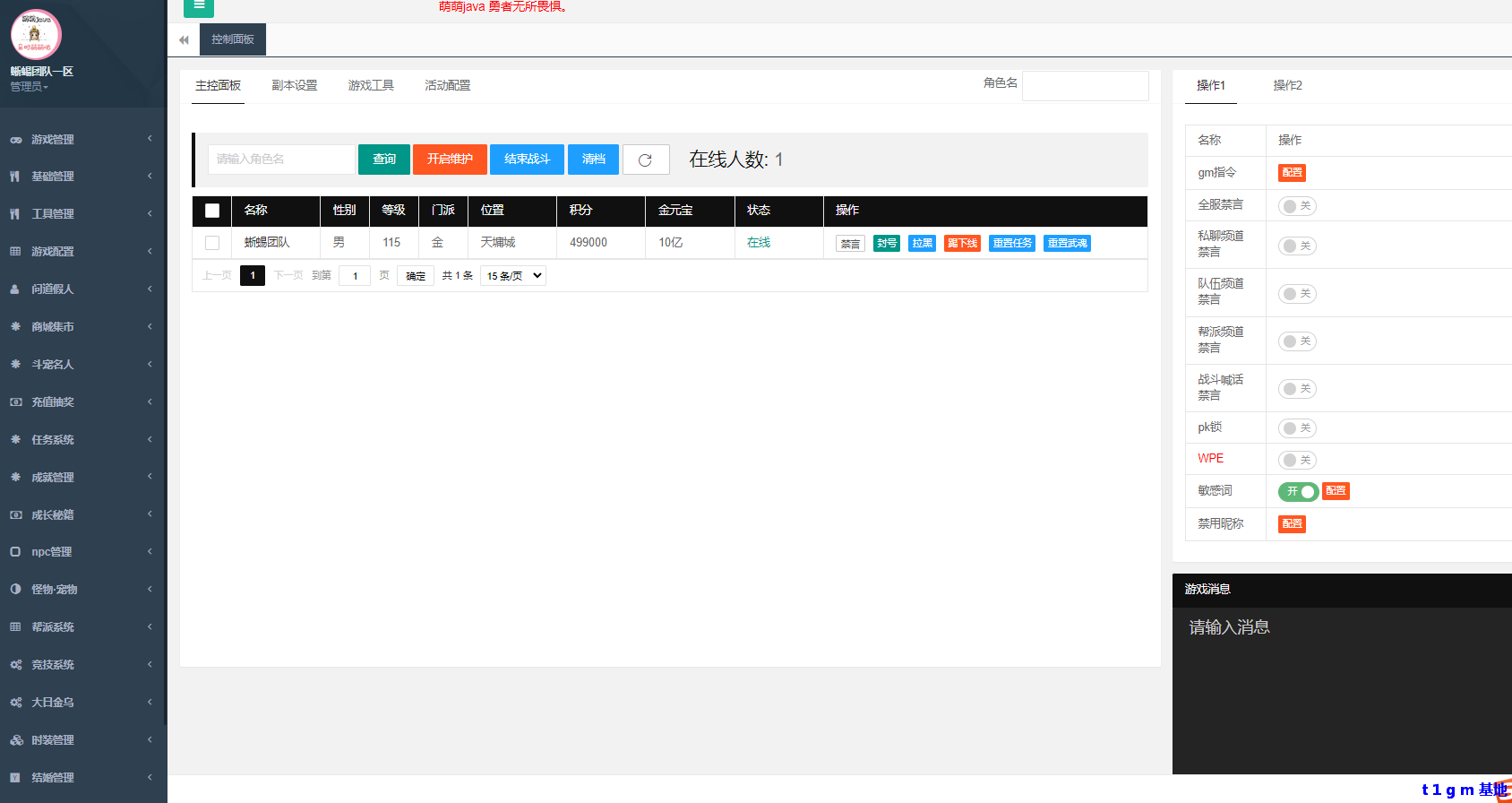This screenshot has width=1512, height=803.
Task: Open the 操作2 tab
Action: (1287, 86)
